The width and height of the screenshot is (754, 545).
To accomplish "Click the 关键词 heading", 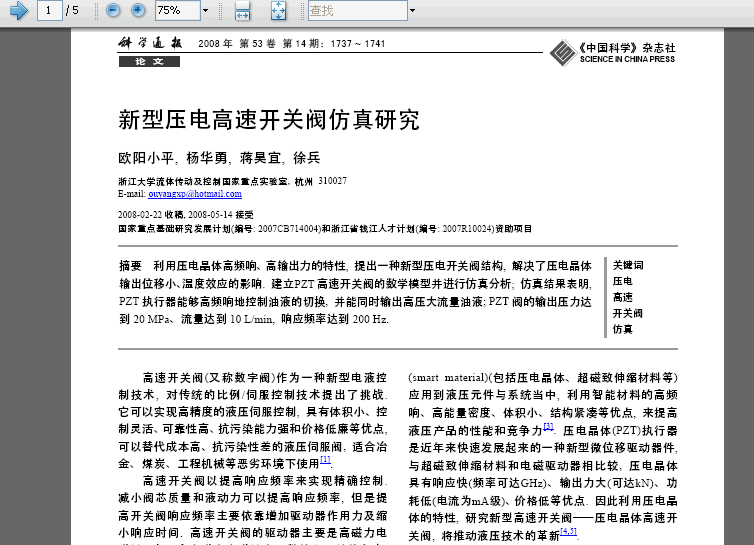I will [x=628, y=265].
